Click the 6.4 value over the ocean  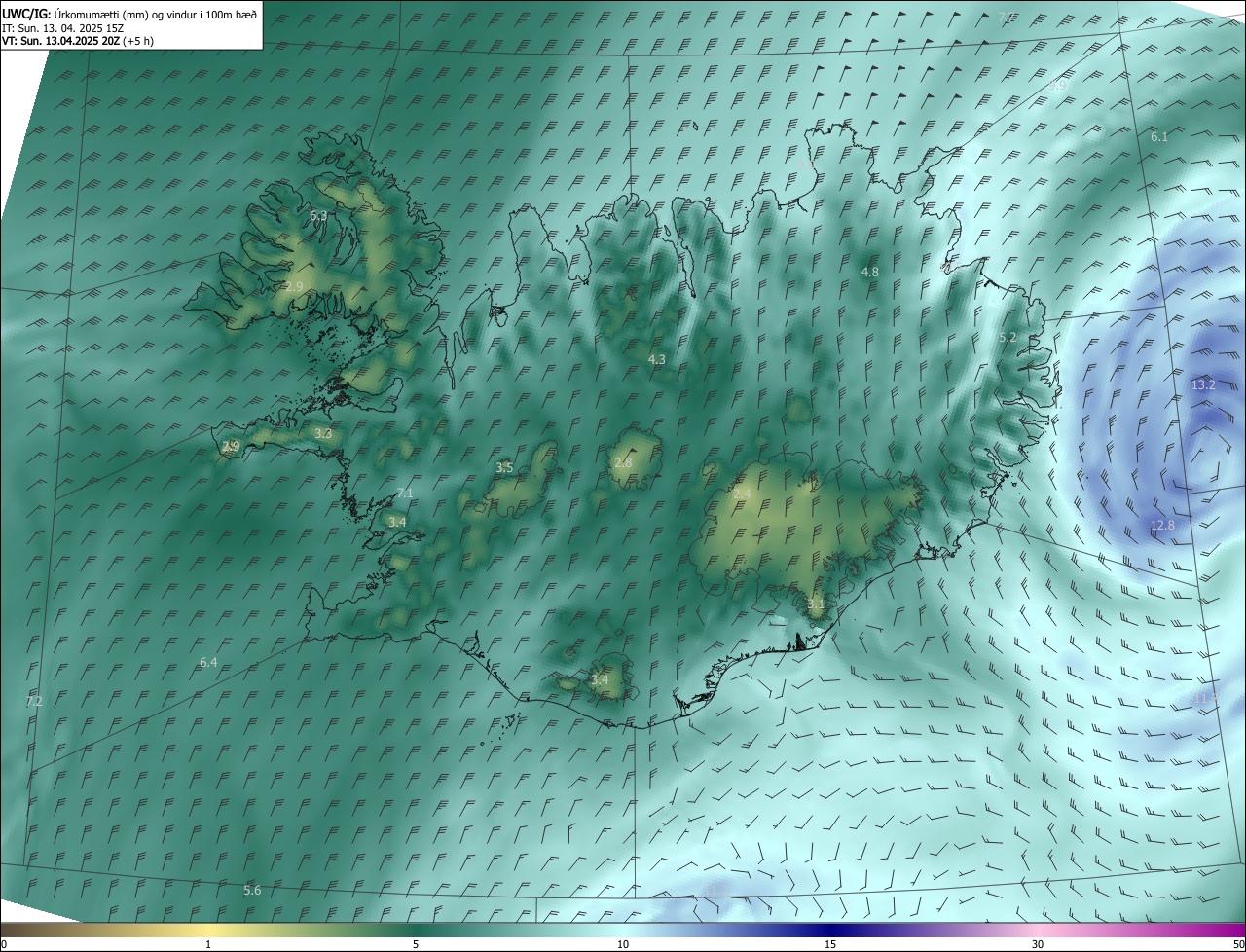[208, 663]
